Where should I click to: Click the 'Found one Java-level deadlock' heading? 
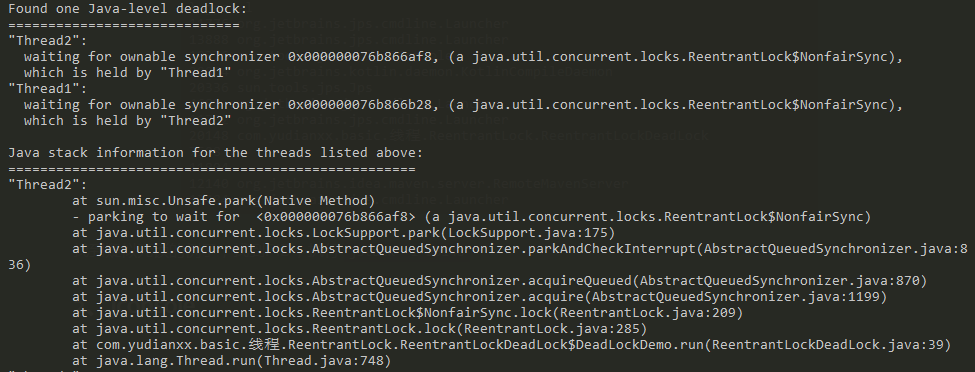click(x=127, y=9)
